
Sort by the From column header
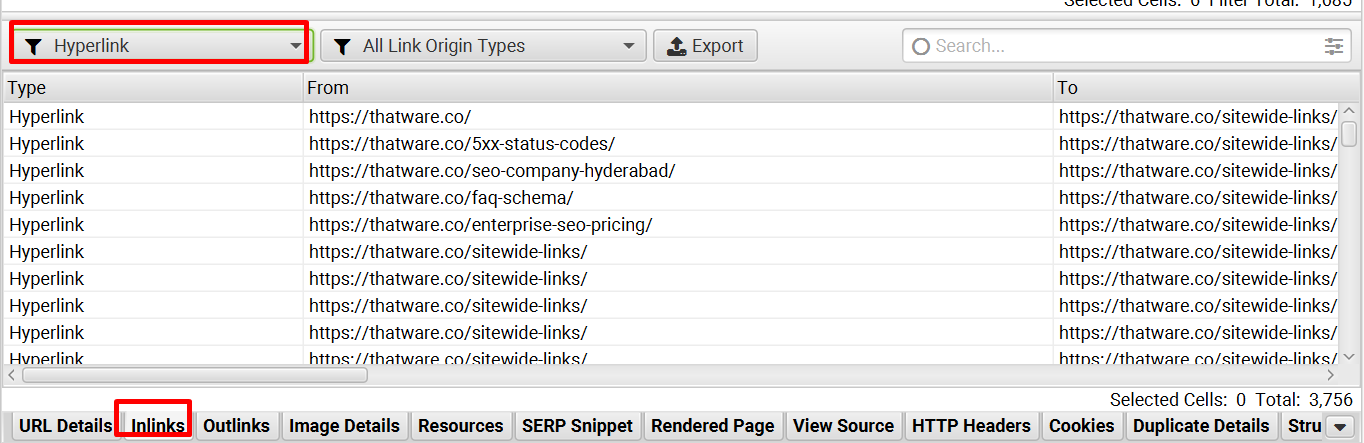coord(678,88)
